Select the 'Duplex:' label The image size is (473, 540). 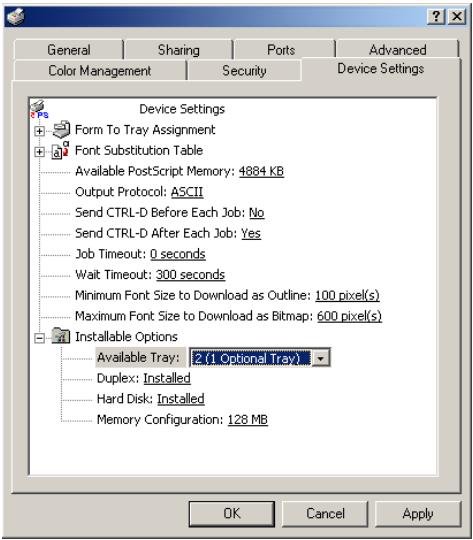pyautogui.click(x=118, y=378)
